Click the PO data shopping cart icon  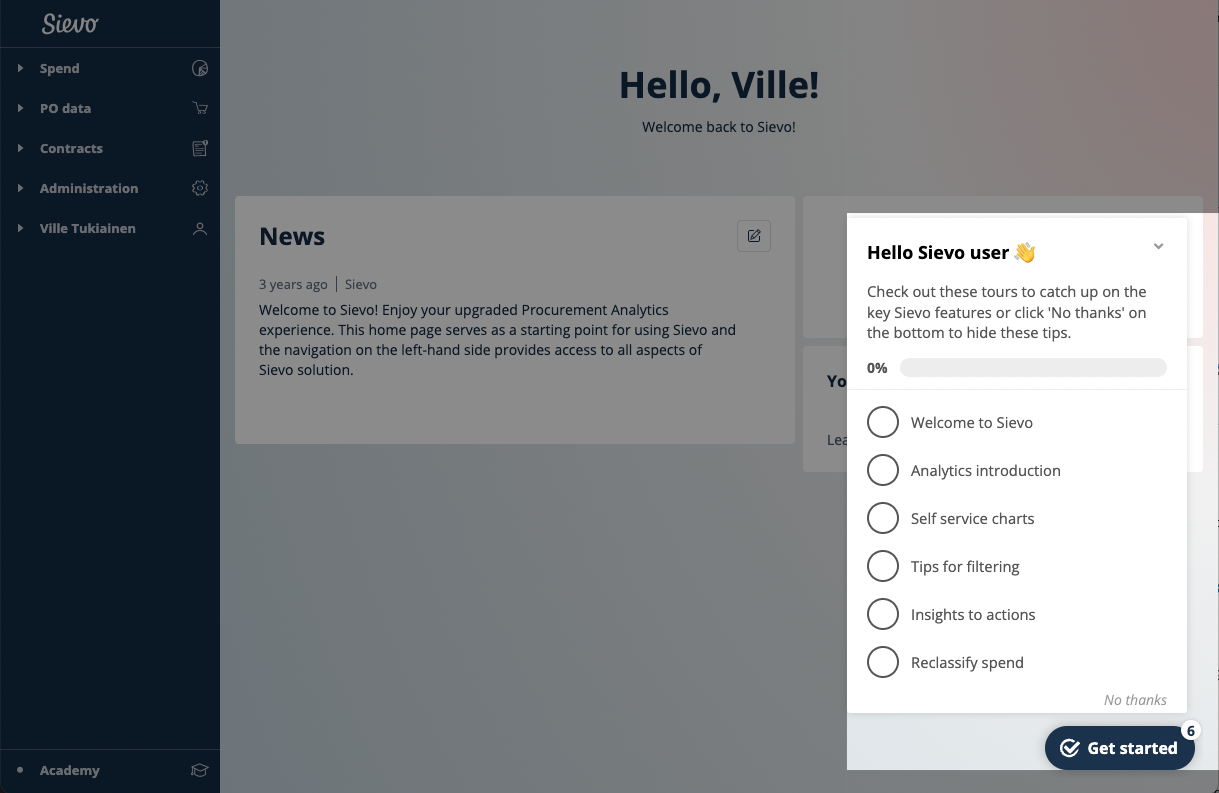click(x=200, y=109)
